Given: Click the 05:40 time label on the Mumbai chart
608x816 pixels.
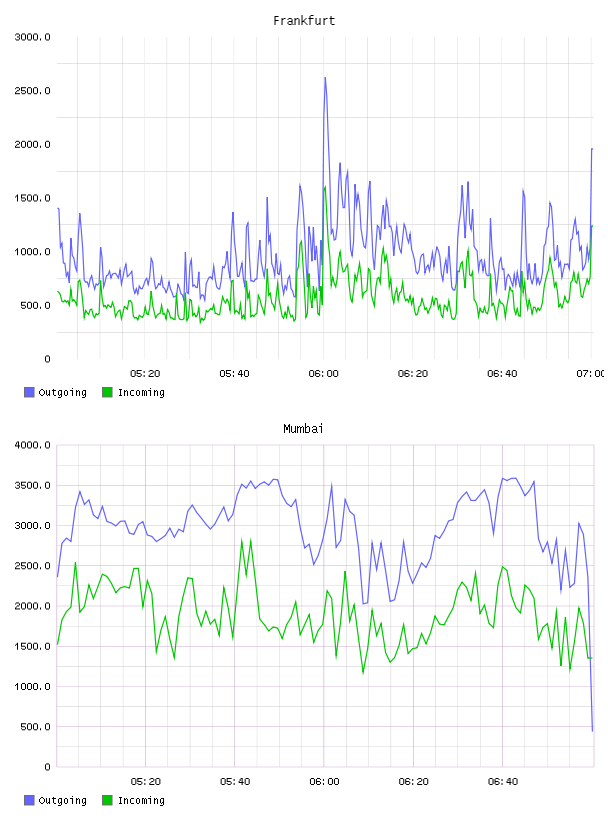Looking at the screenshot, I should pyautogui.click(x=235, y=782).
